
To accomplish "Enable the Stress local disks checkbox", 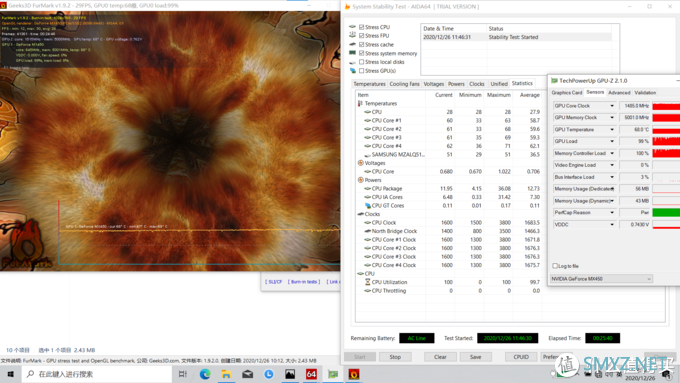I will (x=362, y=62).
